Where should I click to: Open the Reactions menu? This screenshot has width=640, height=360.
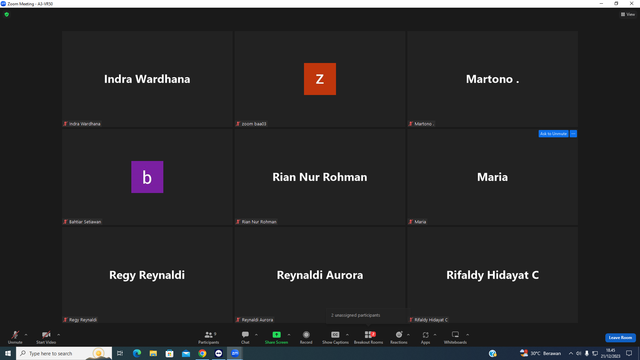[399, 337]
